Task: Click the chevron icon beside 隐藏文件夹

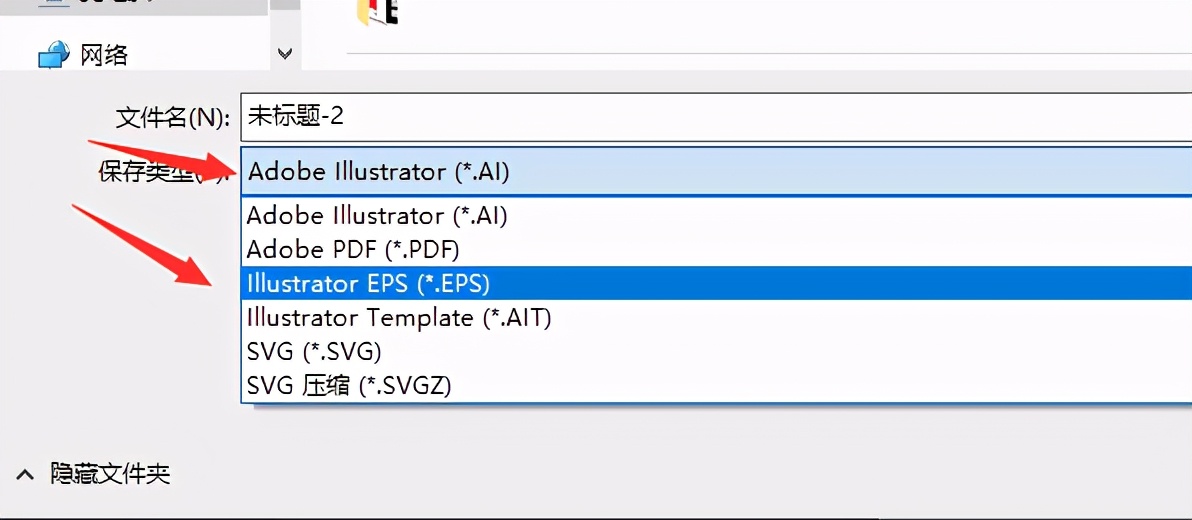Action: click(x=22, y=473)
